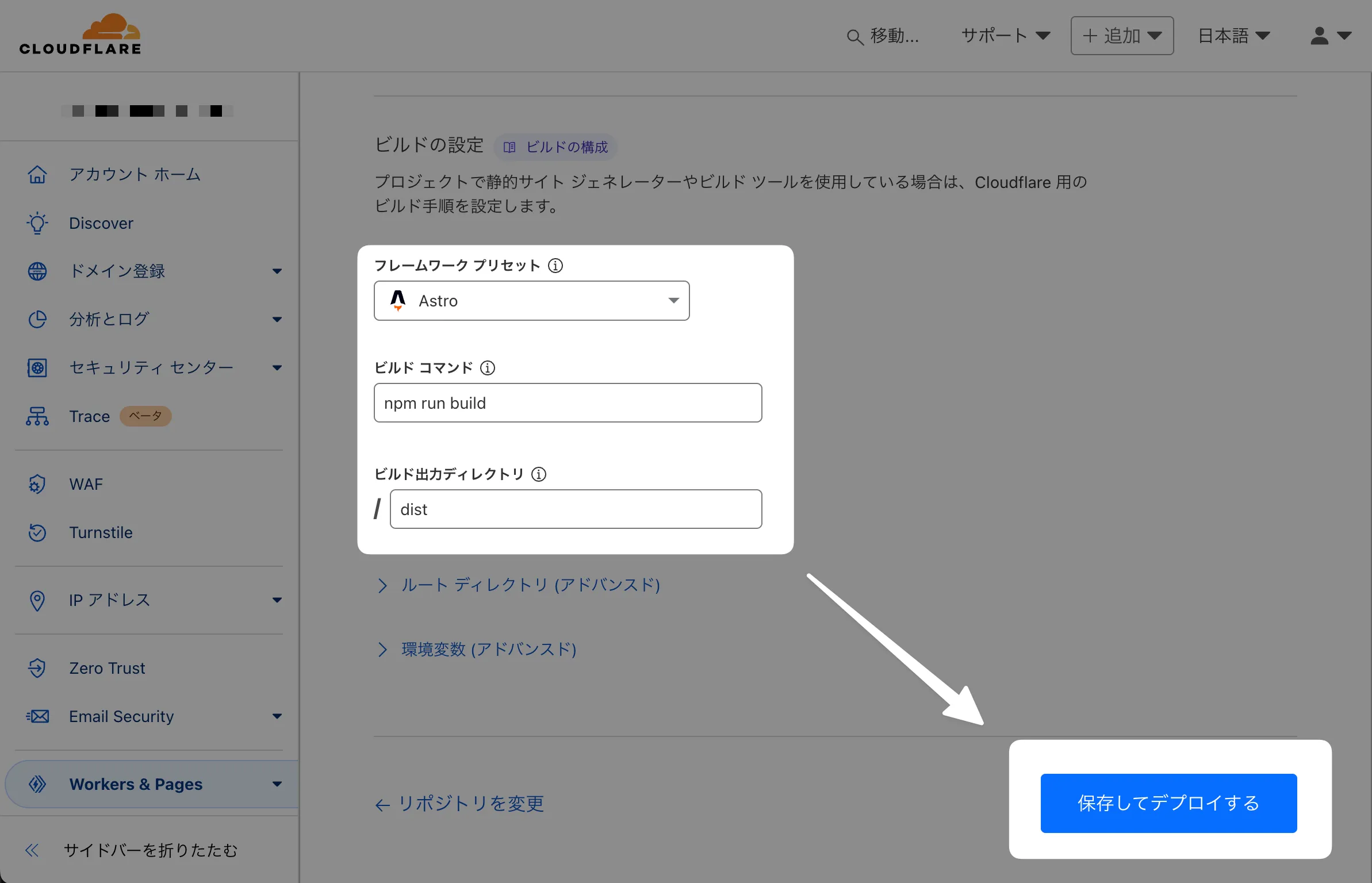Image resolution: width=1372 pixels, height=883 pixels.
Task: Open the 日本語 language dropdown
Action: pyautogui.click(x=1233, y=36)
